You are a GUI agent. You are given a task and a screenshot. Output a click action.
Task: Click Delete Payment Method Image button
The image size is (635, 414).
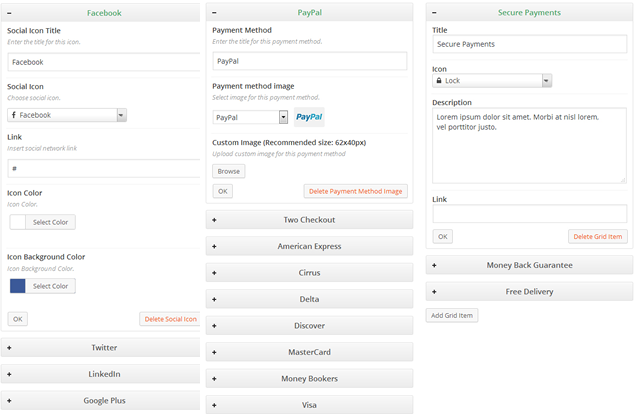click(x=356, y=191)
